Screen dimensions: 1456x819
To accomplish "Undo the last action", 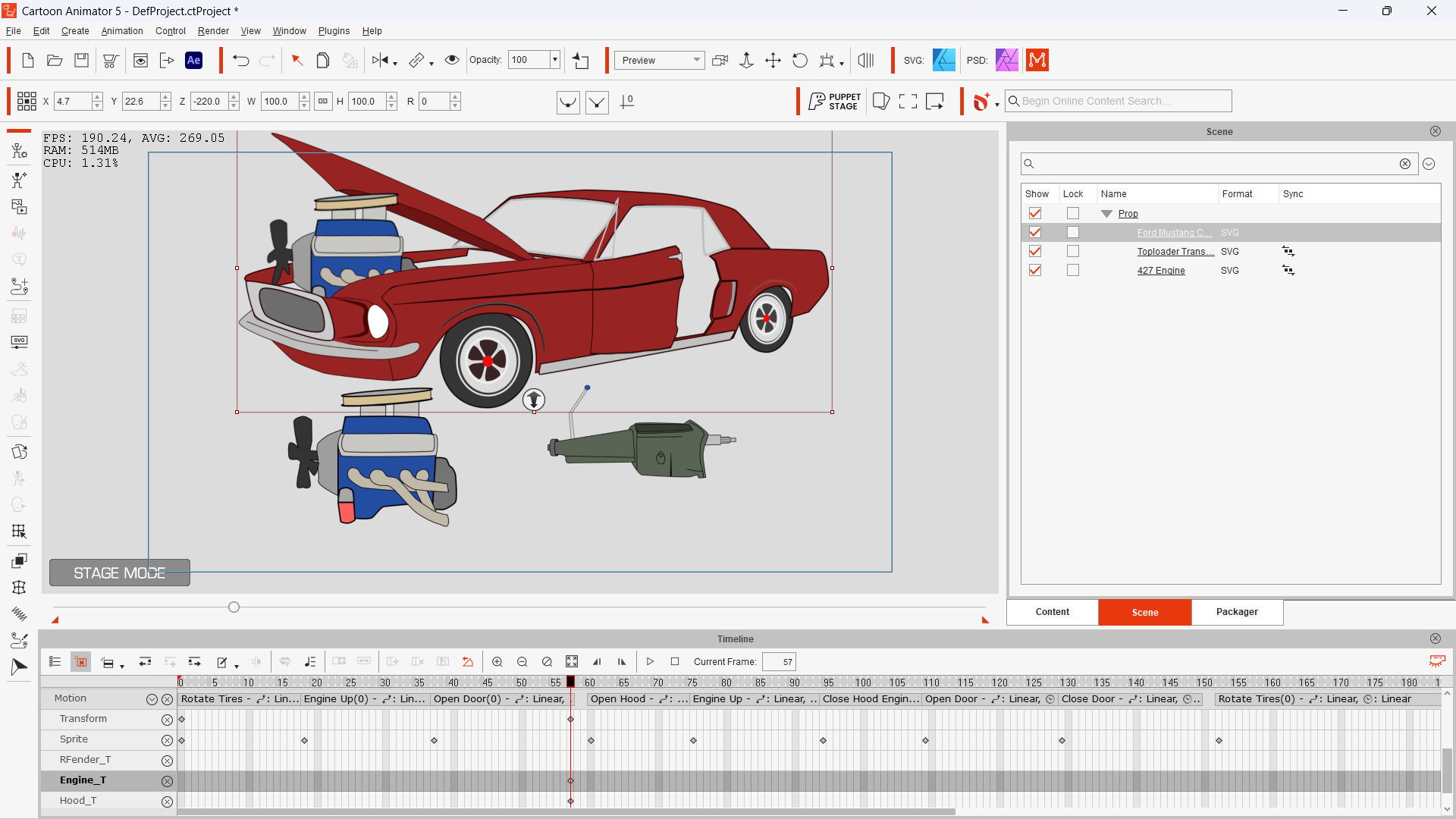I will [x=241, y=61].
